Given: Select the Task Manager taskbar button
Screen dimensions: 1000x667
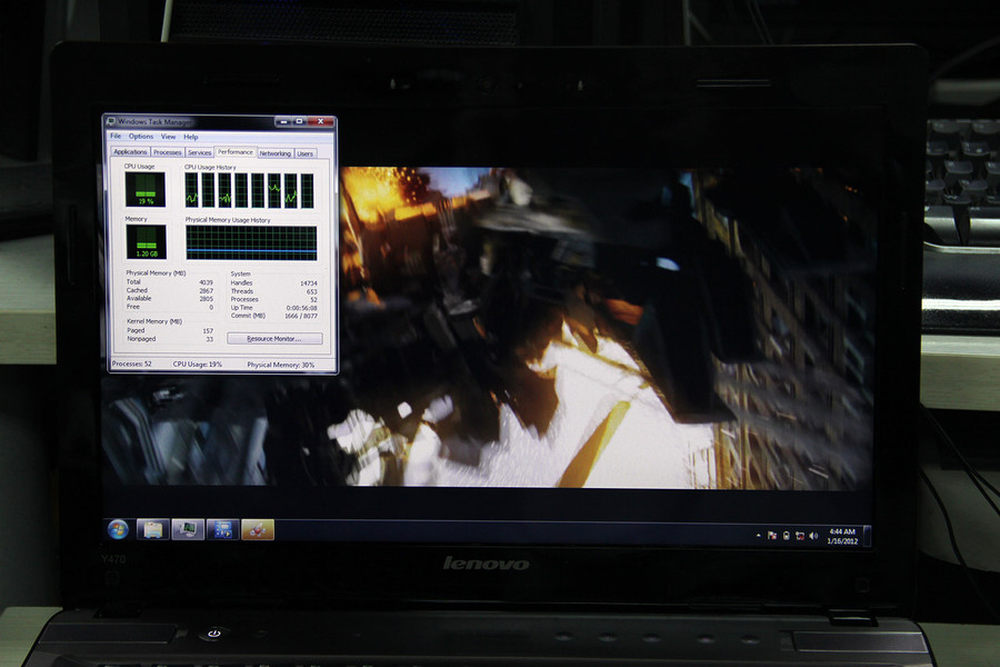Looking at the screenshot, I should click(x=188, y=529).
